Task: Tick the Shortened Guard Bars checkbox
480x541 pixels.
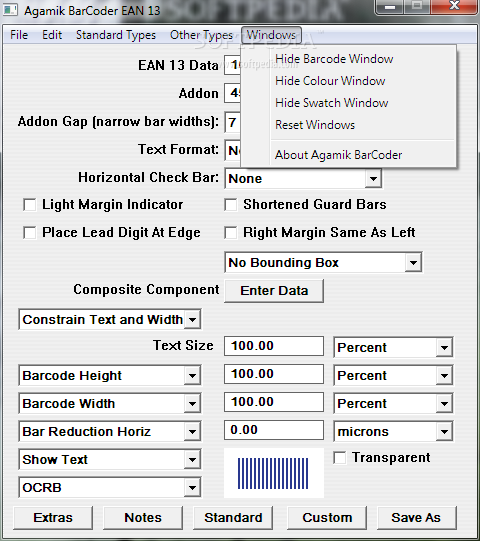Action: pos(231,205)
